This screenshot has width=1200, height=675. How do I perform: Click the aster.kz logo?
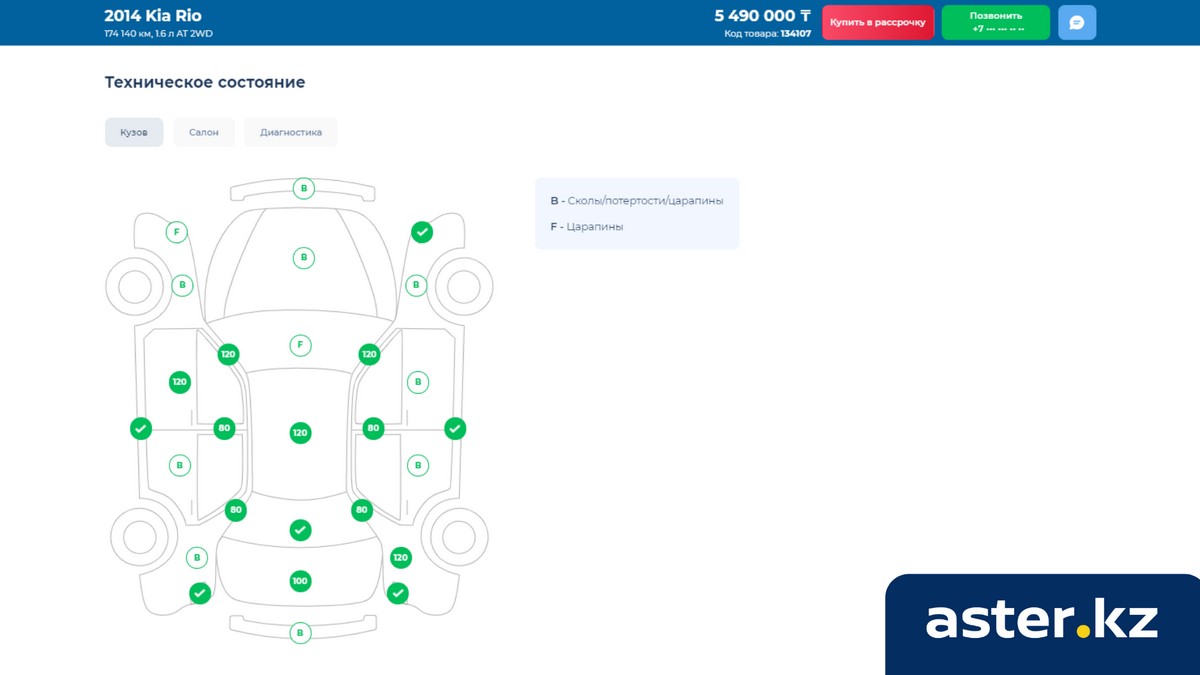coord(1041,621)
